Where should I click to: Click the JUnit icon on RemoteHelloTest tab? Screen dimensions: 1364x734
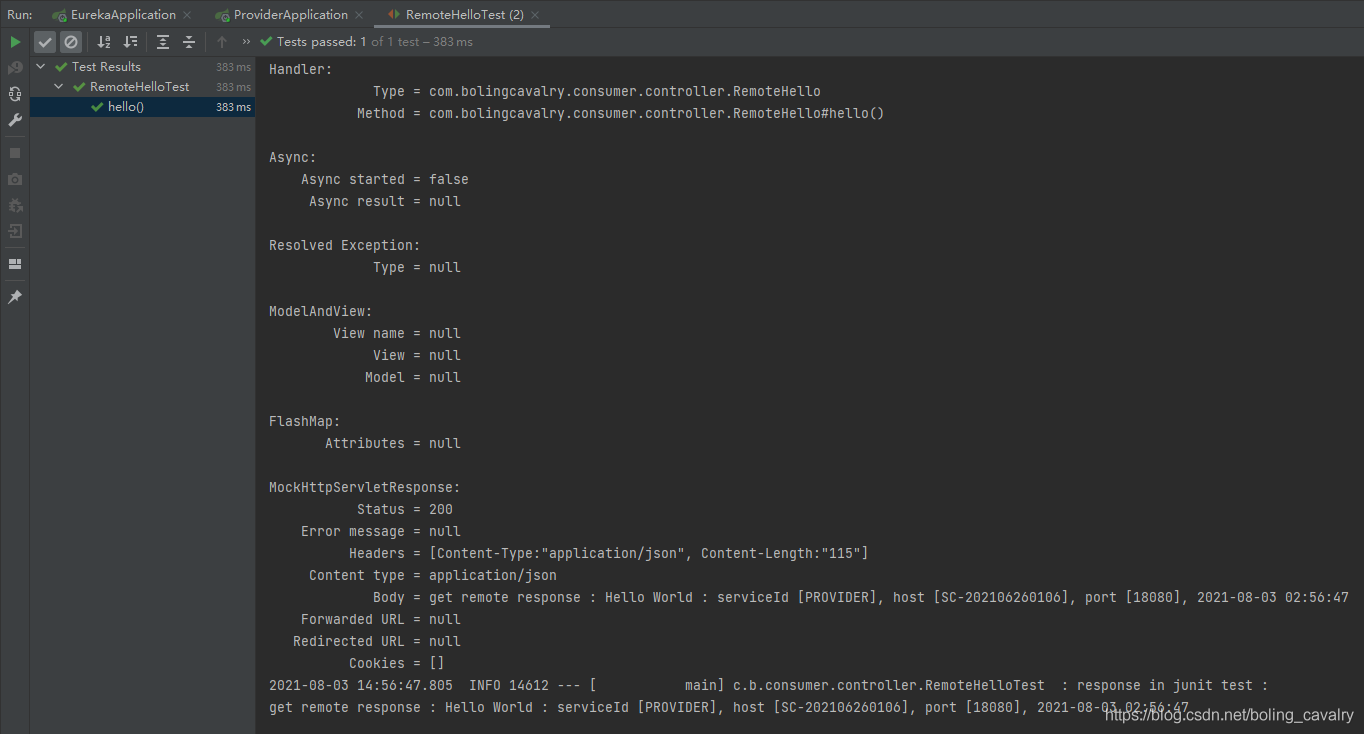pos(394,15)
